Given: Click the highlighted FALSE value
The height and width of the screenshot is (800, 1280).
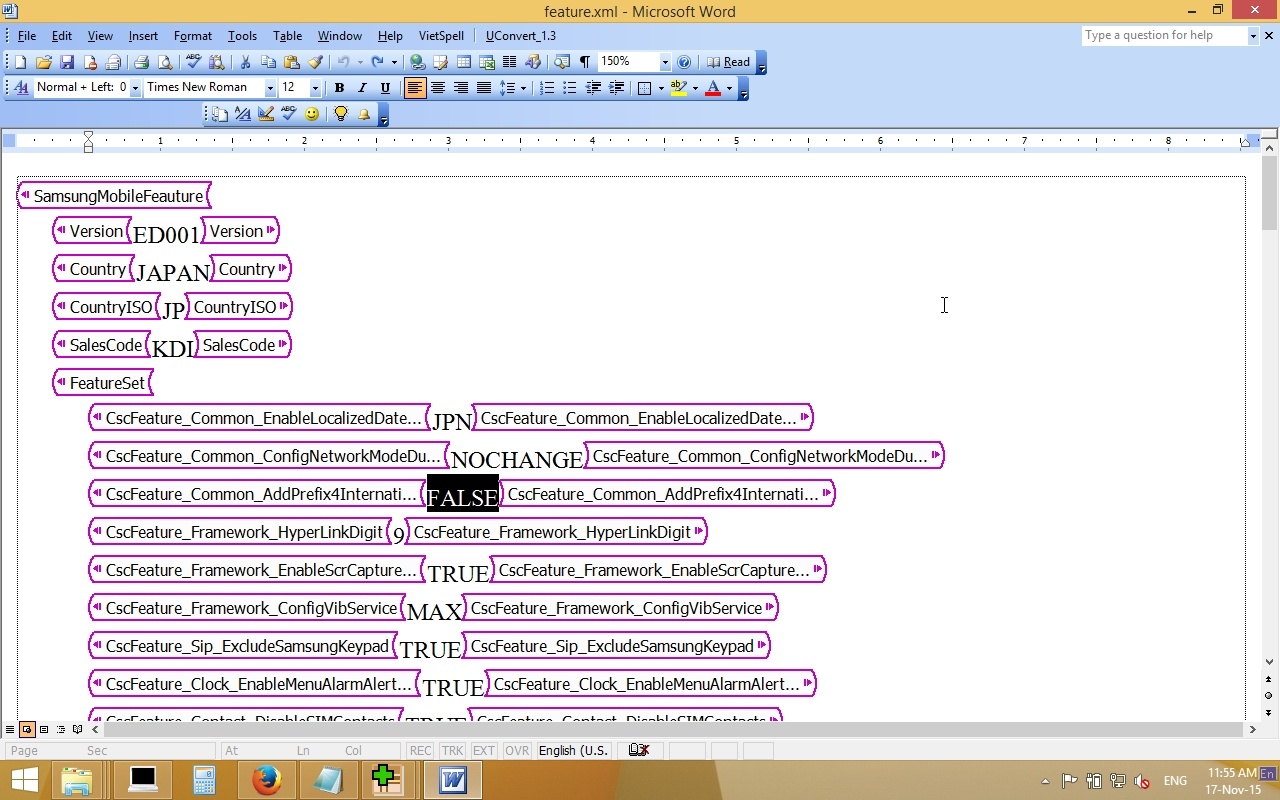Looking at the screenshot, I should click(462, 496).
